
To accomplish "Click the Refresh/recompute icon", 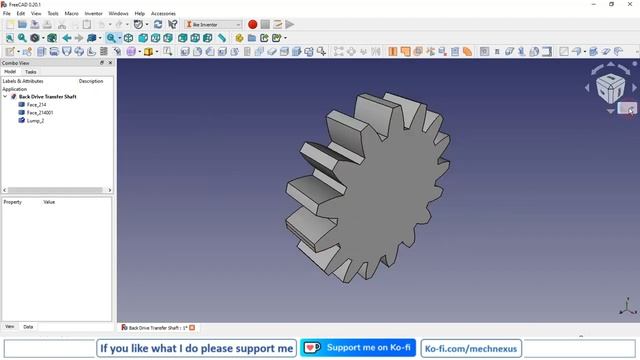I will (158, 24).
